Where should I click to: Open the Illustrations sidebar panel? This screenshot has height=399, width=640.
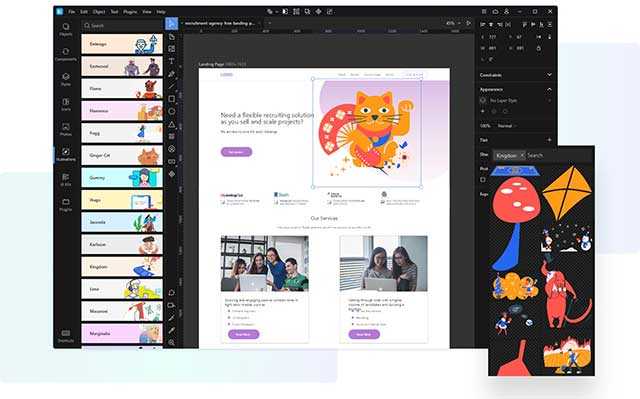66,155
